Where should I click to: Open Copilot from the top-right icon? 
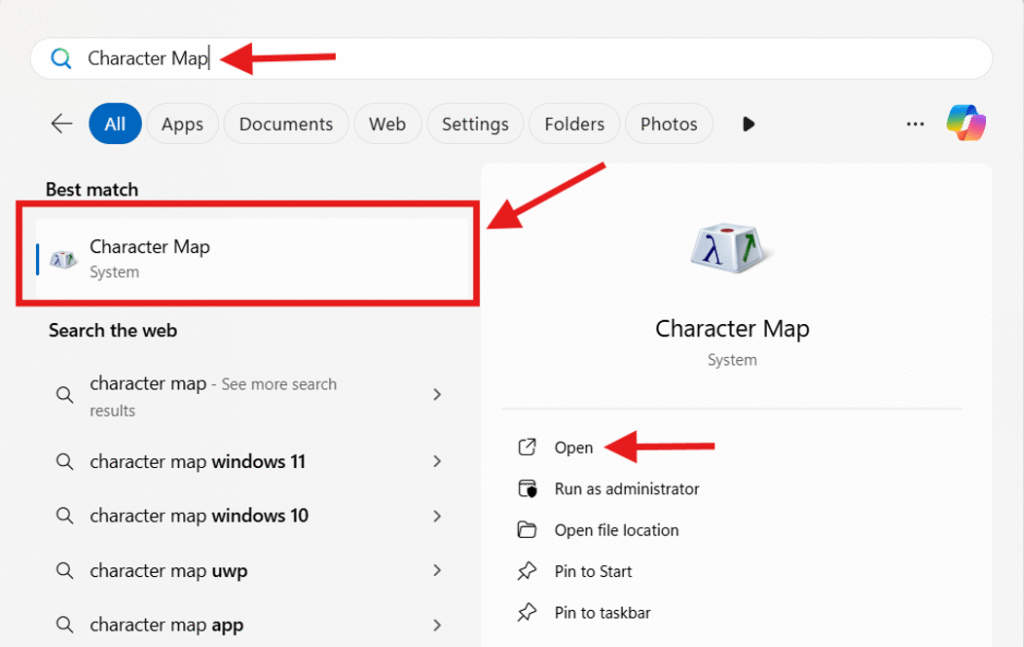(x=966, y=123)
